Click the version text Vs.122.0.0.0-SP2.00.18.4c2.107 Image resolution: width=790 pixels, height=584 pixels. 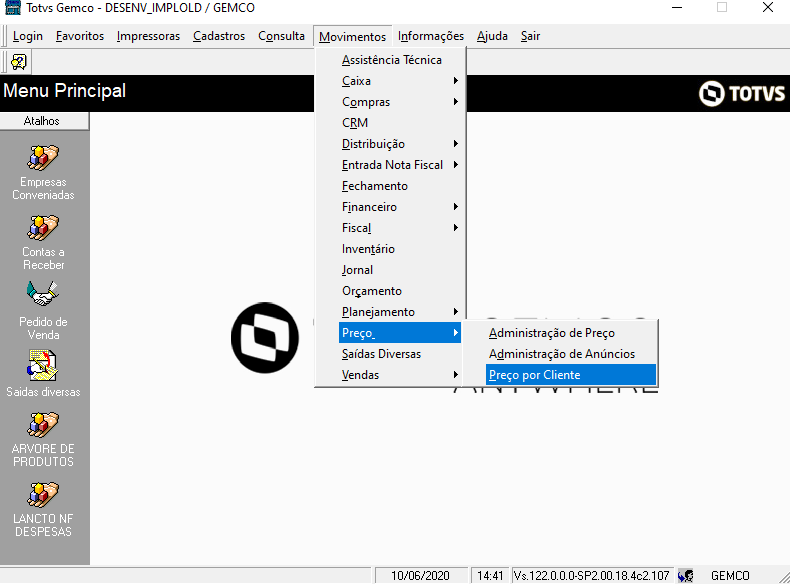(x=591, y=575)
